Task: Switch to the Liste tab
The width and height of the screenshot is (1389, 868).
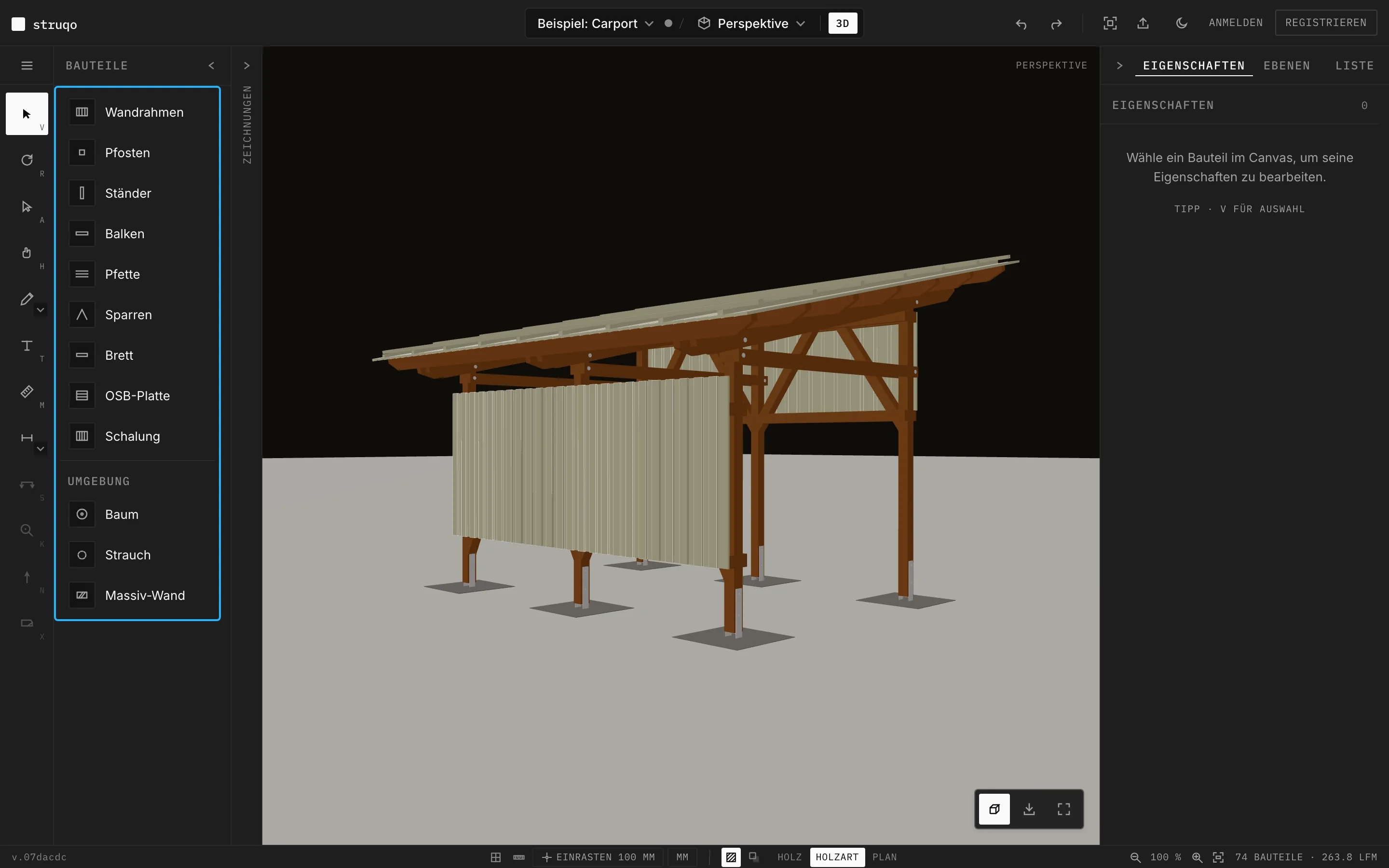Action: point(1355,66)
